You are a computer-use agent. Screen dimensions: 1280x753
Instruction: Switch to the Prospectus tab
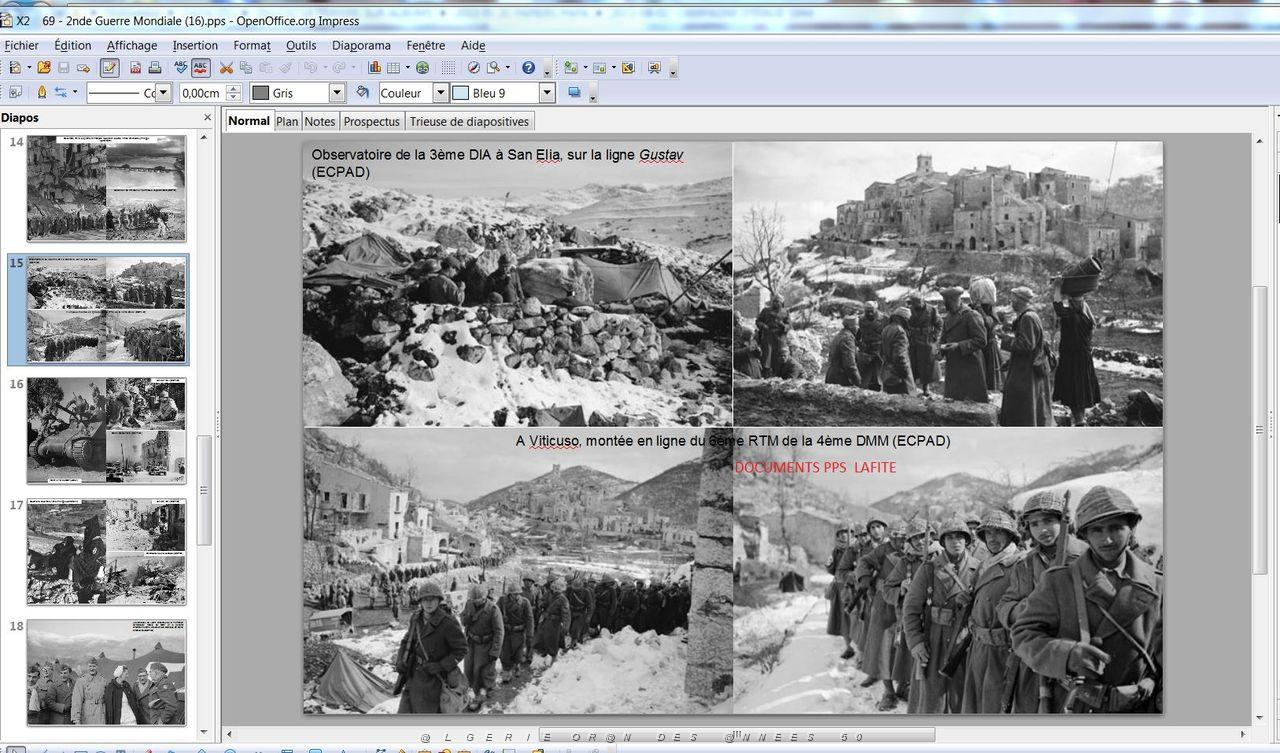pos(372,121)
